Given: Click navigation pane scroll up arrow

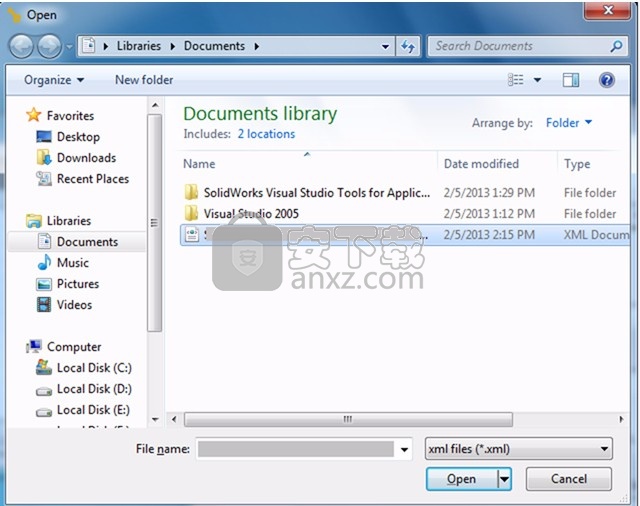Looking at the screenshot, I should (155, 105).
